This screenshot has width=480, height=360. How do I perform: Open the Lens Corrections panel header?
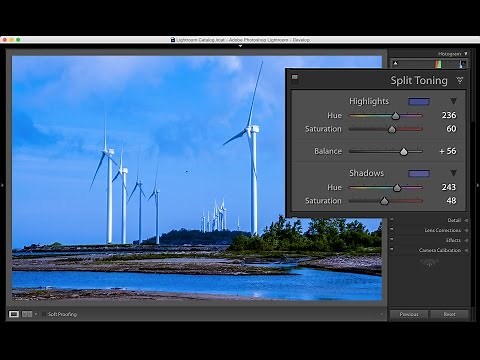(442, 230)
